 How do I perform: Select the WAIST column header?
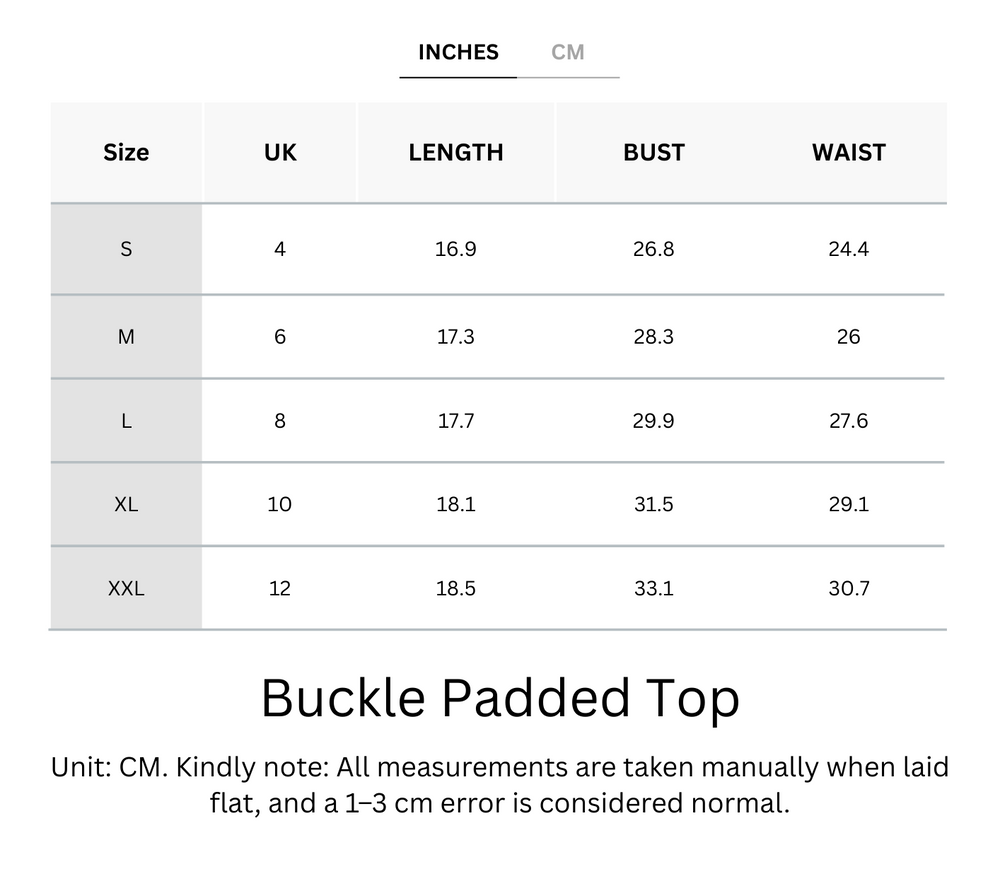coord(848,152)
